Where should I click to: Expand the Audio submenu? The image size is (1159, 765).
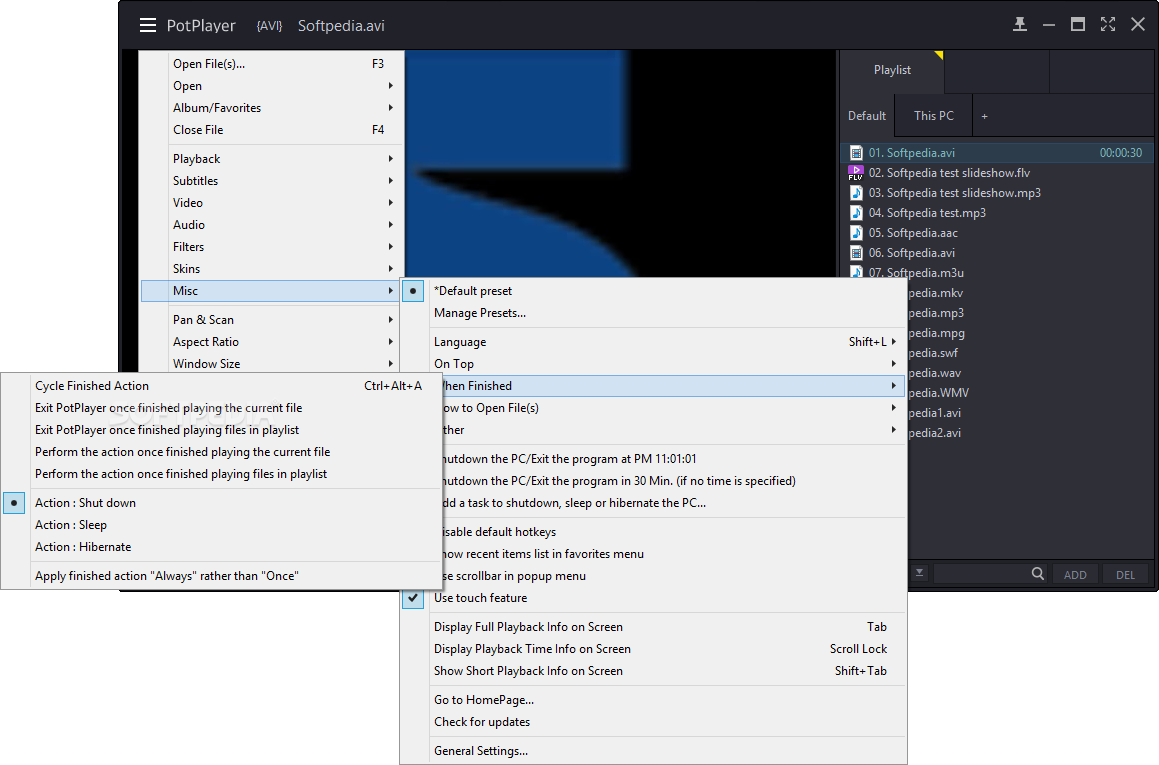pos(271,225)
